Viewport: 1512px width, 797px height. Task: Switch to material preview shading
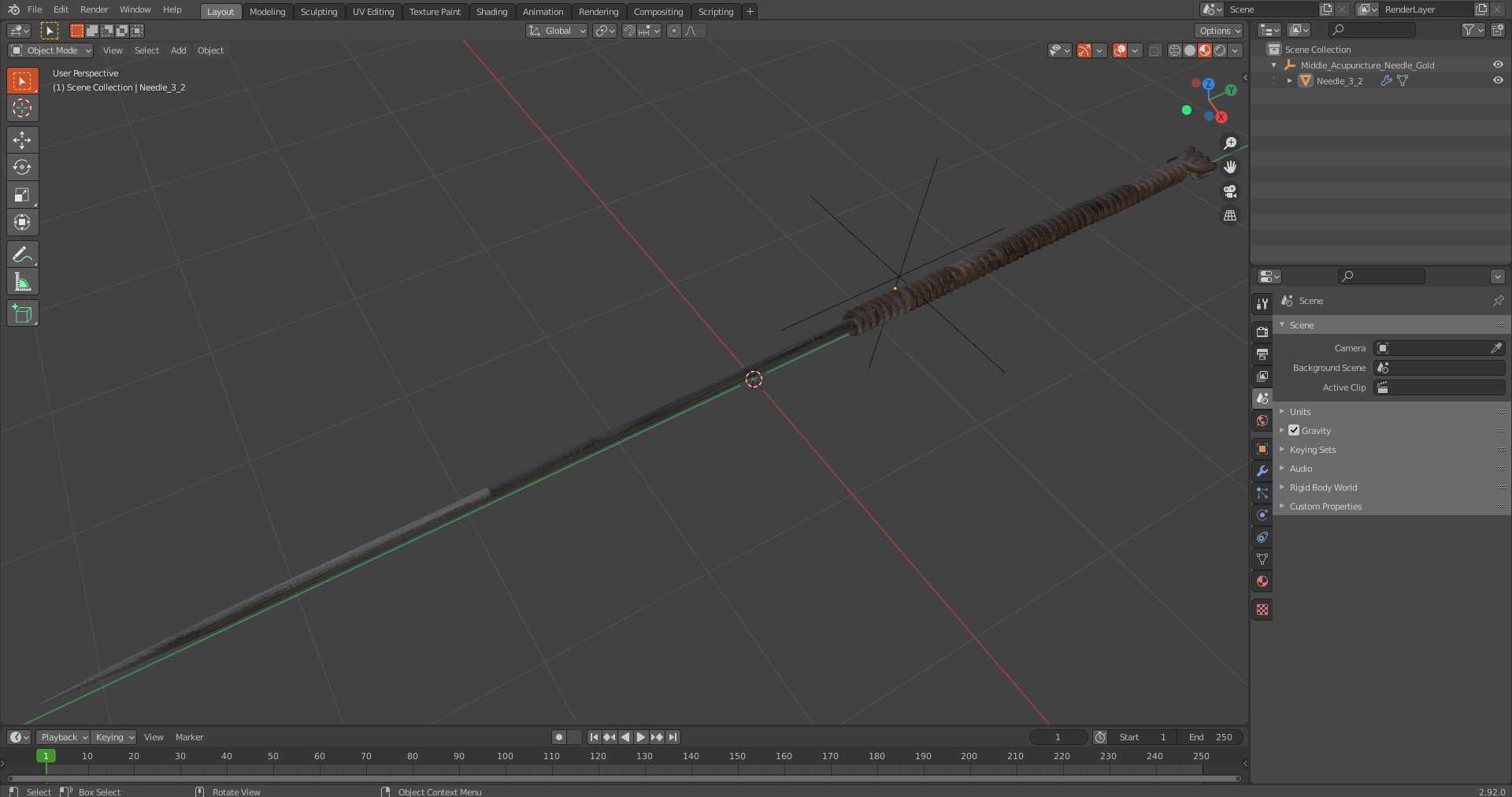[x=1205, y=50]
